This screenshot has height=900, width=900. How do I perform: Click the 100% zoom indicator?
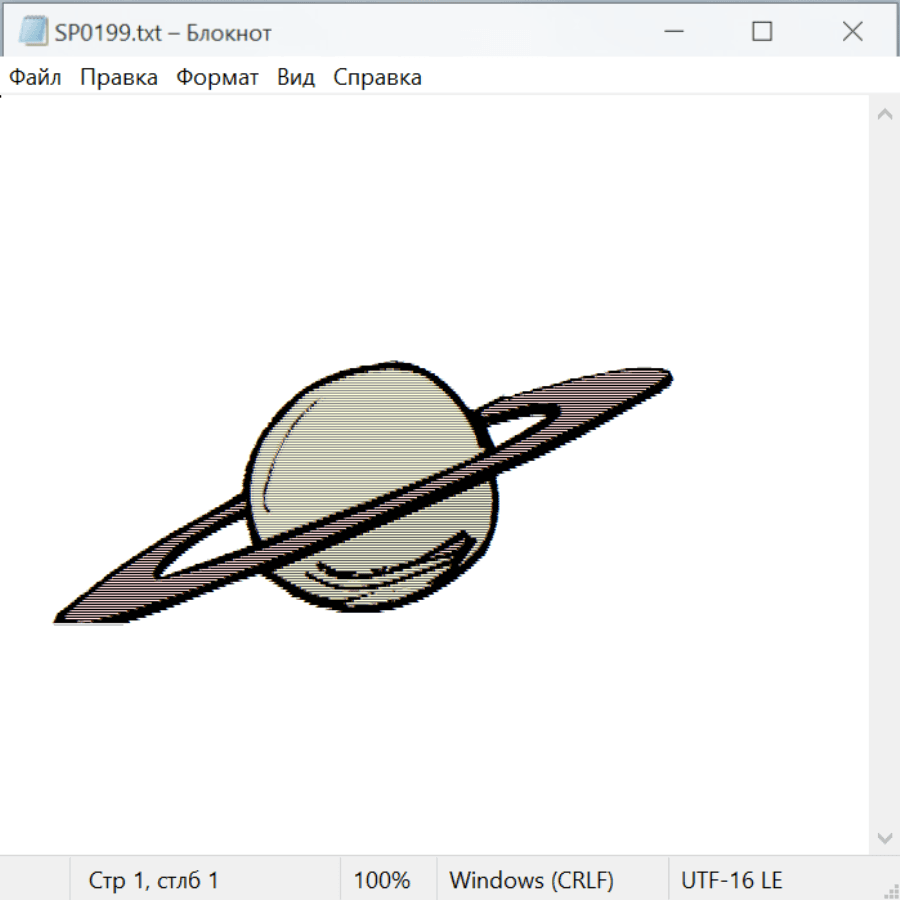tap(382, 880)
